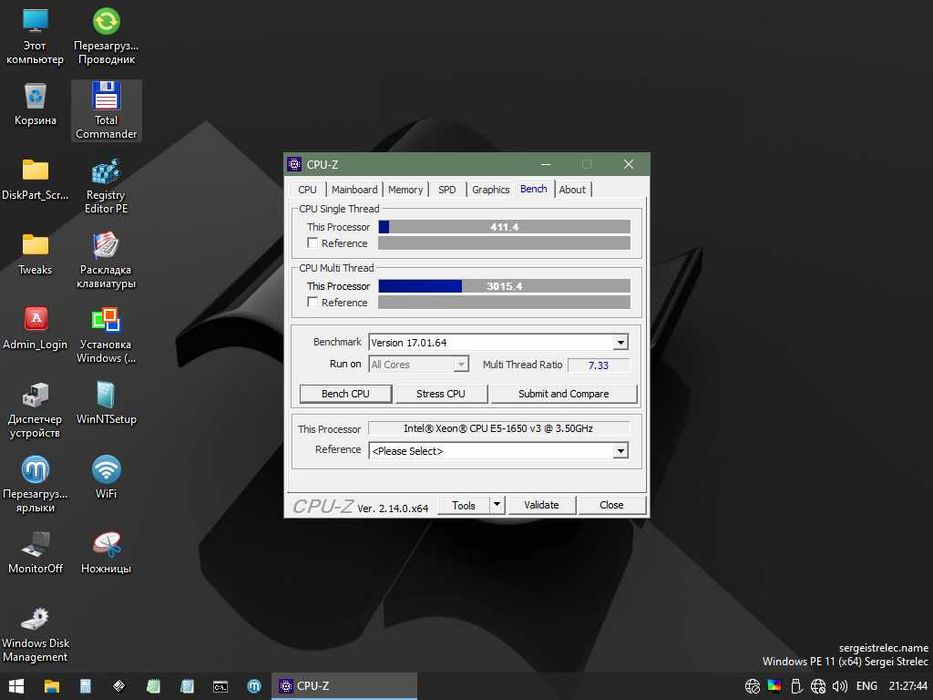Open Windows Disk Management shortcut
This screenshot has width=933, height=700.
(x=35, y=634)
